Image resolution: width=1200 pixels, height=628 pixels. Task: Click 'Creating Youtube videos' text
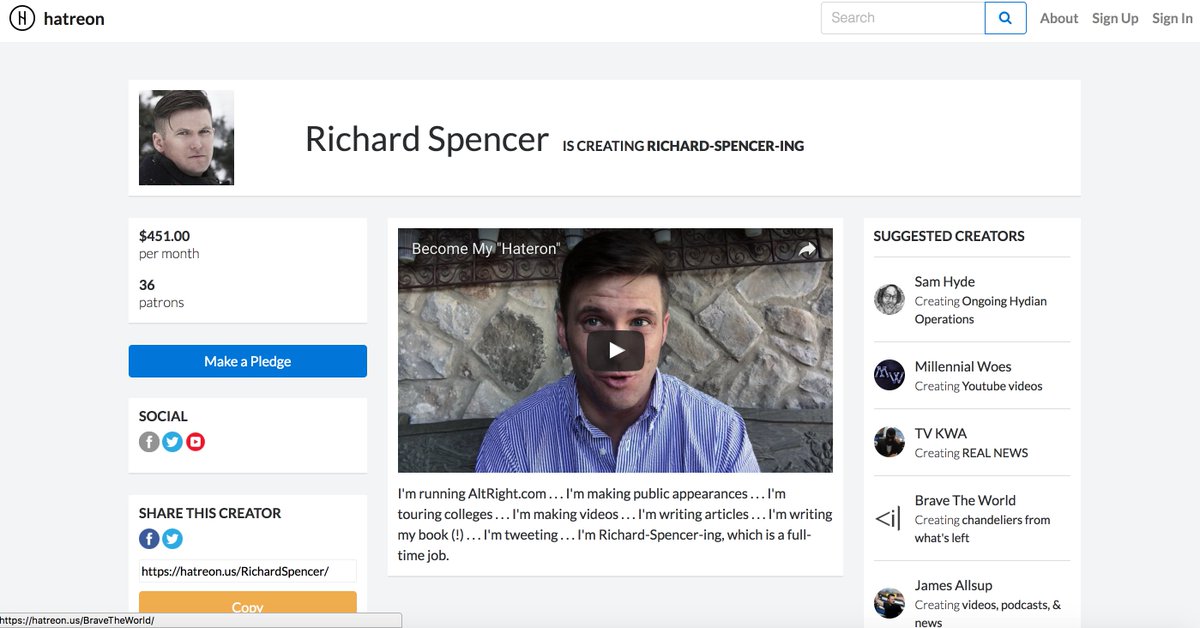978,386
